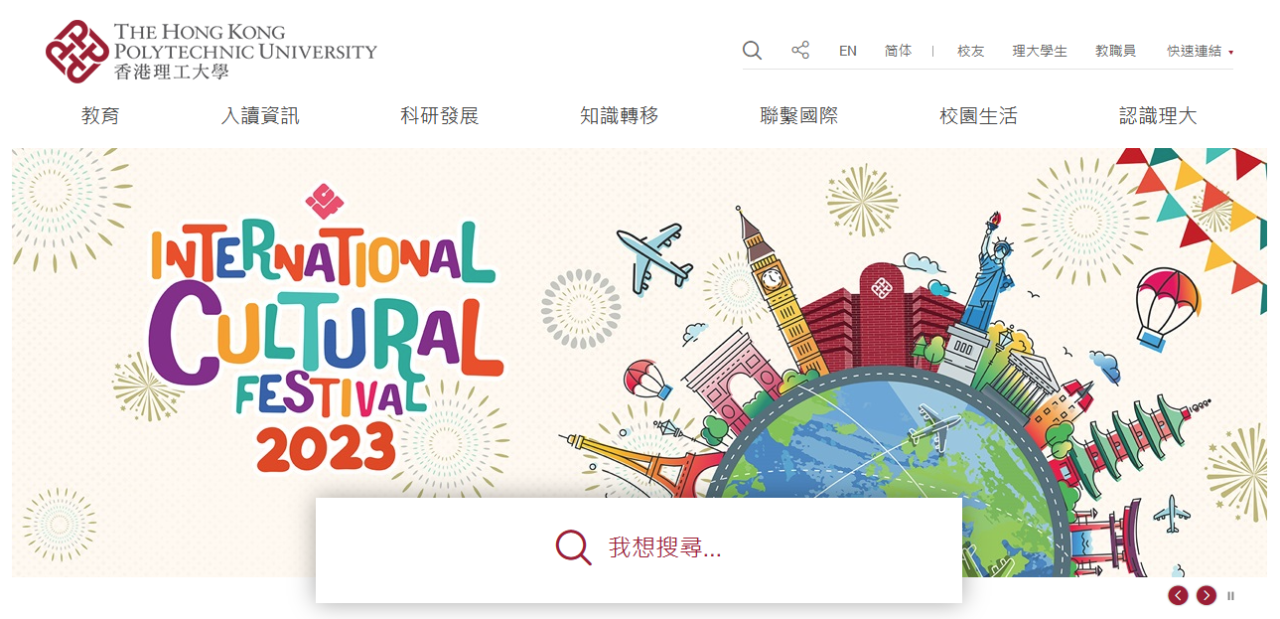Go to previous banner slide arrow
This screenshot has height=619, width=1280.
coord(1178,595)
